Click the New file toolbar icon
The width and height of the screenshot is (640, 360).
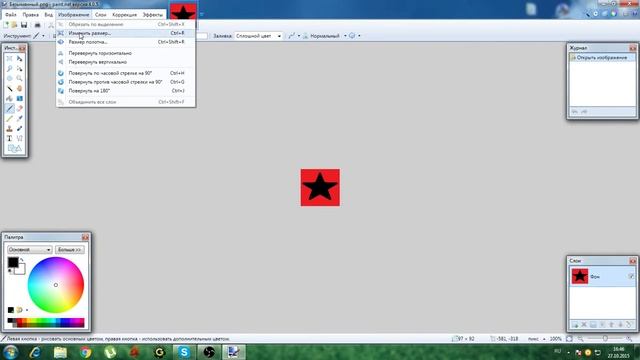click(6, 25)
